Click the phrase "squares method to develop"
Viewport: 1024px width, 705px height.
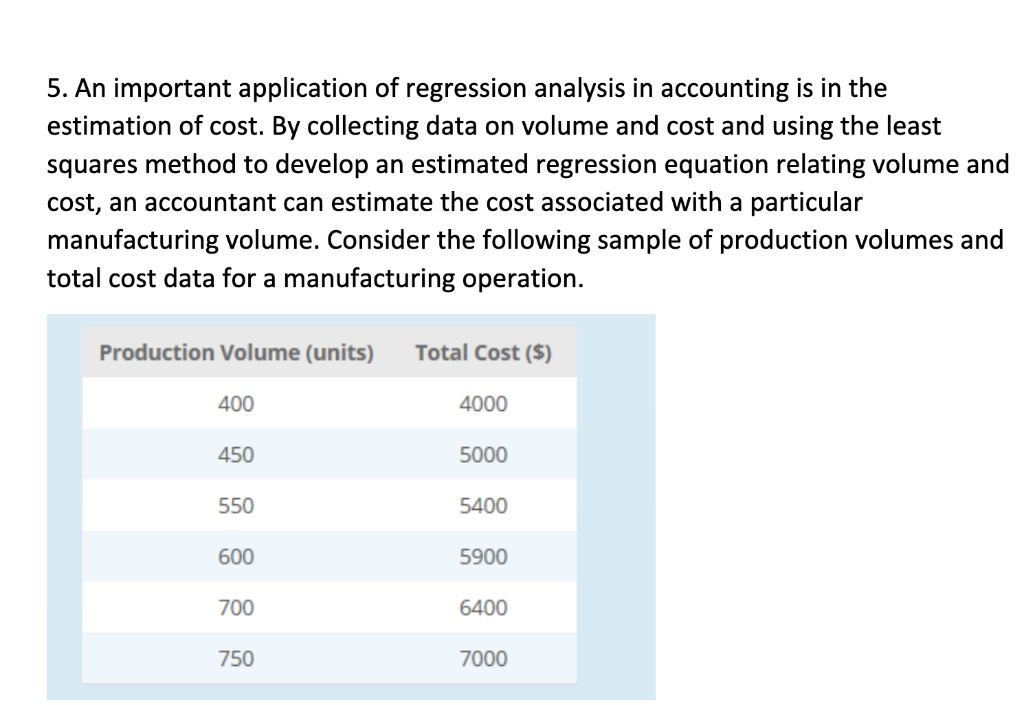(x=208, y=165)
